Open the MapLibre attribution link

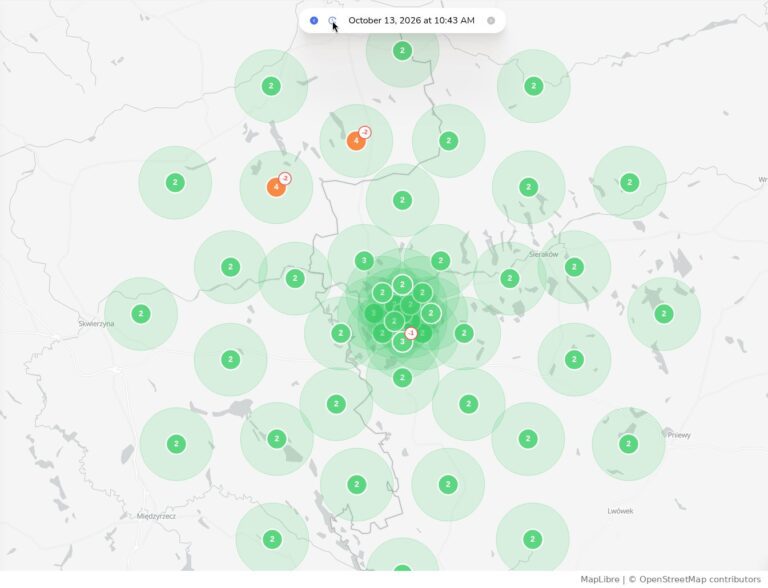(600, 579)
